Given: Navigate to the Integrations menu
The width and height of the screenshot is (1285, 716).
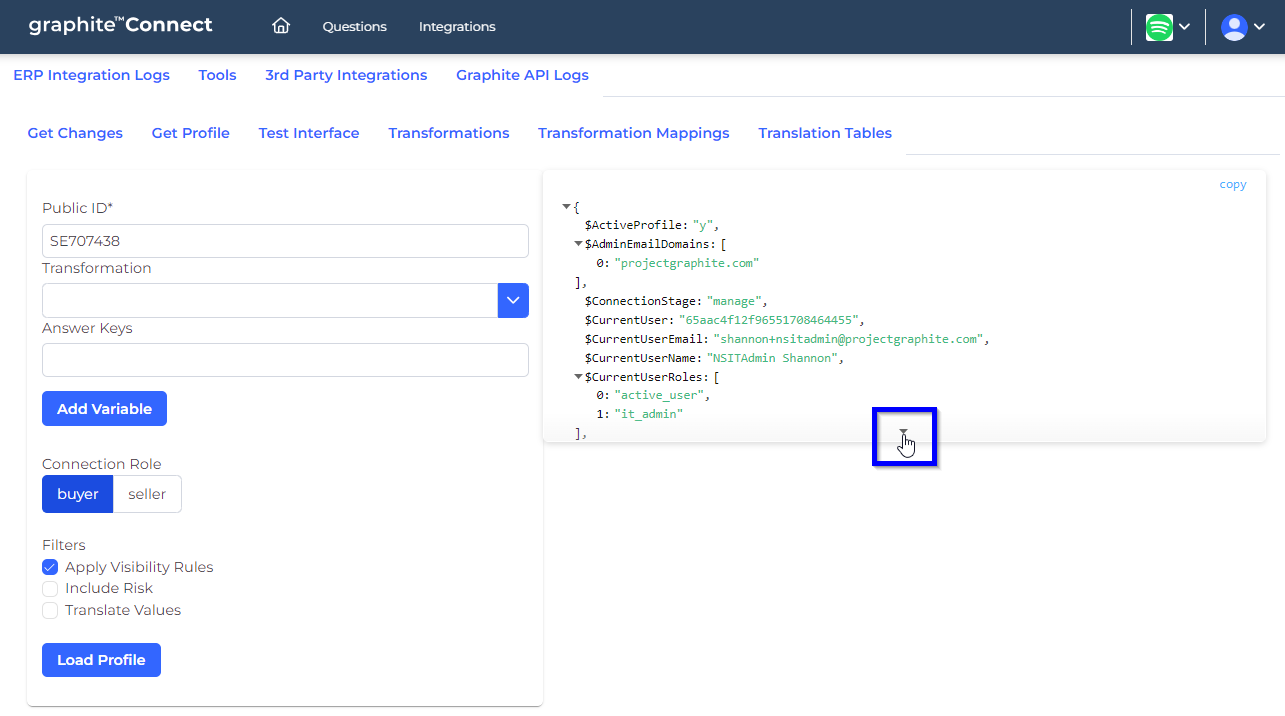Looking at the screenshot, I should (457, 27).
